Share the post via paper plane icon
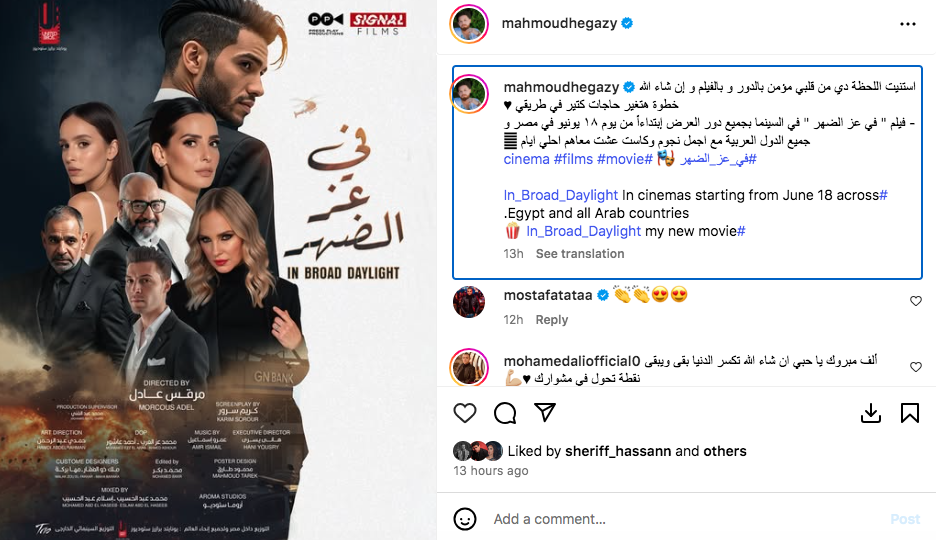 pos(545,412)
